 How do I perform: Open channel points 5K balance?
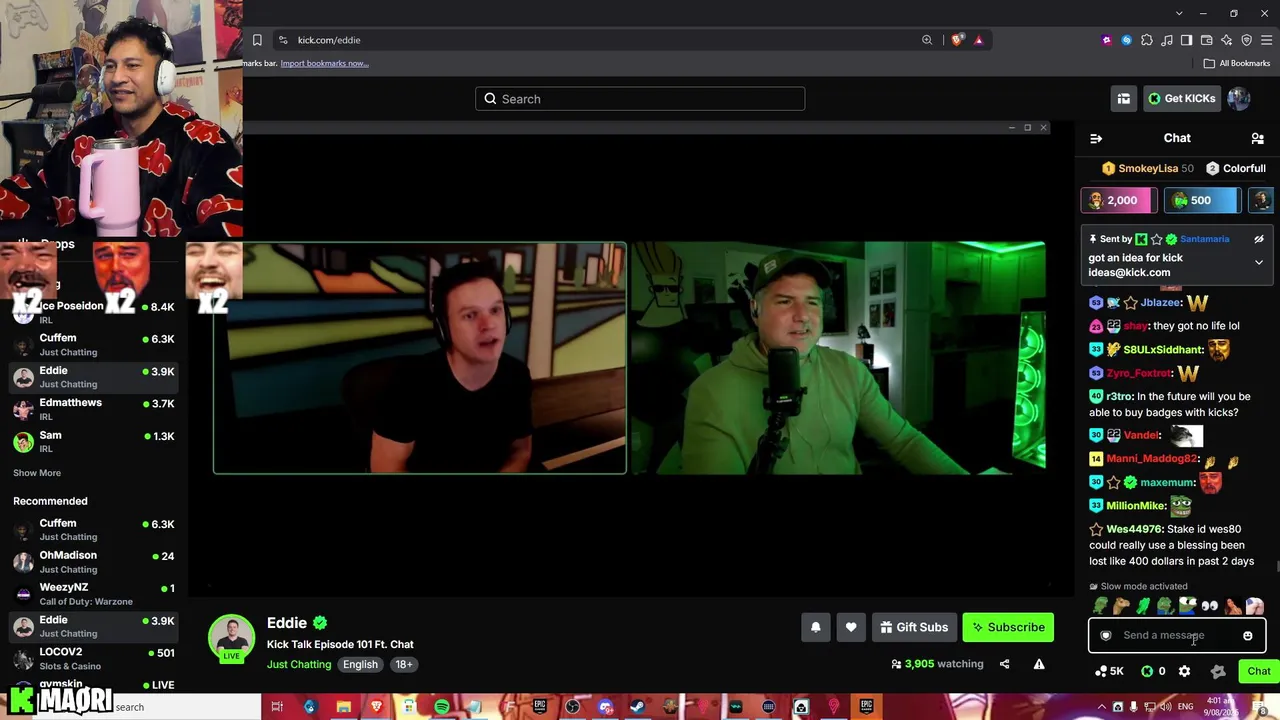[x=1110, y=671]
